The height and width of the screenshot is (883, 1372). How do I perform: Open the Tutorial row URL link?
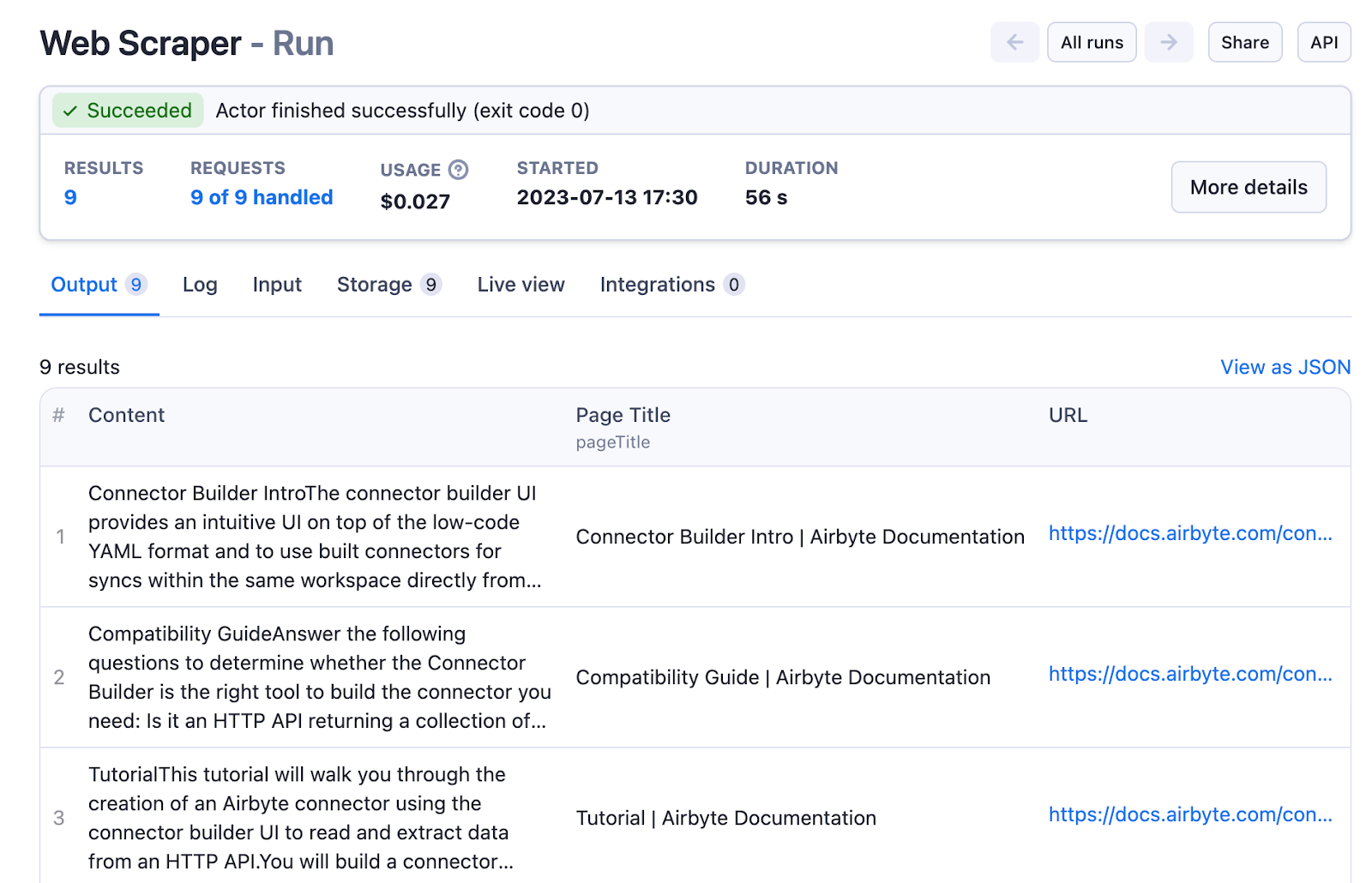(x=1189, y=814)
